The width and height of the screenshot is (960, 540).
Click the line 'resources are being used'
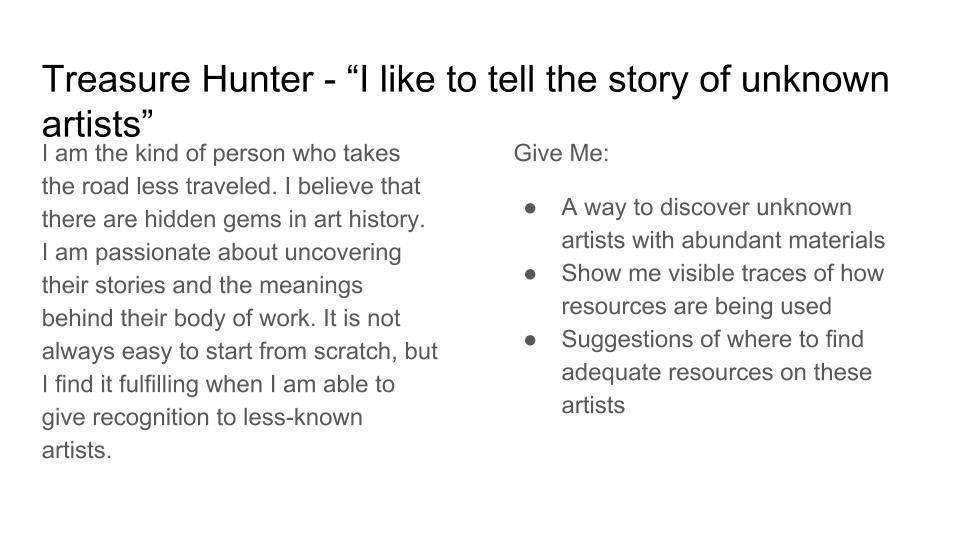[696, 307]
